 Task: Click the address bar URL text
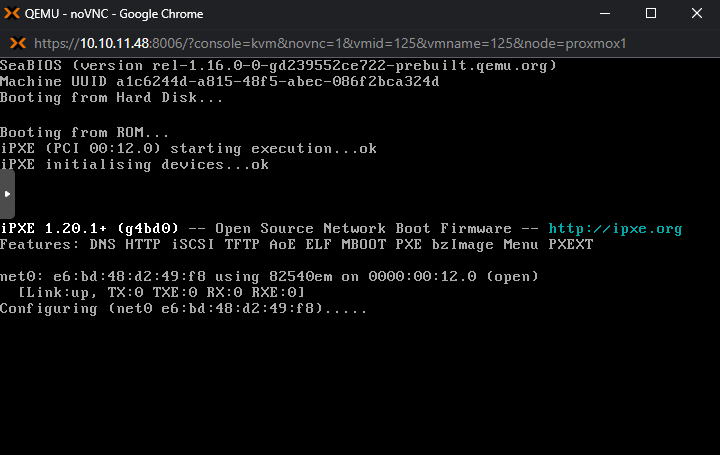(x=330, y=44)
